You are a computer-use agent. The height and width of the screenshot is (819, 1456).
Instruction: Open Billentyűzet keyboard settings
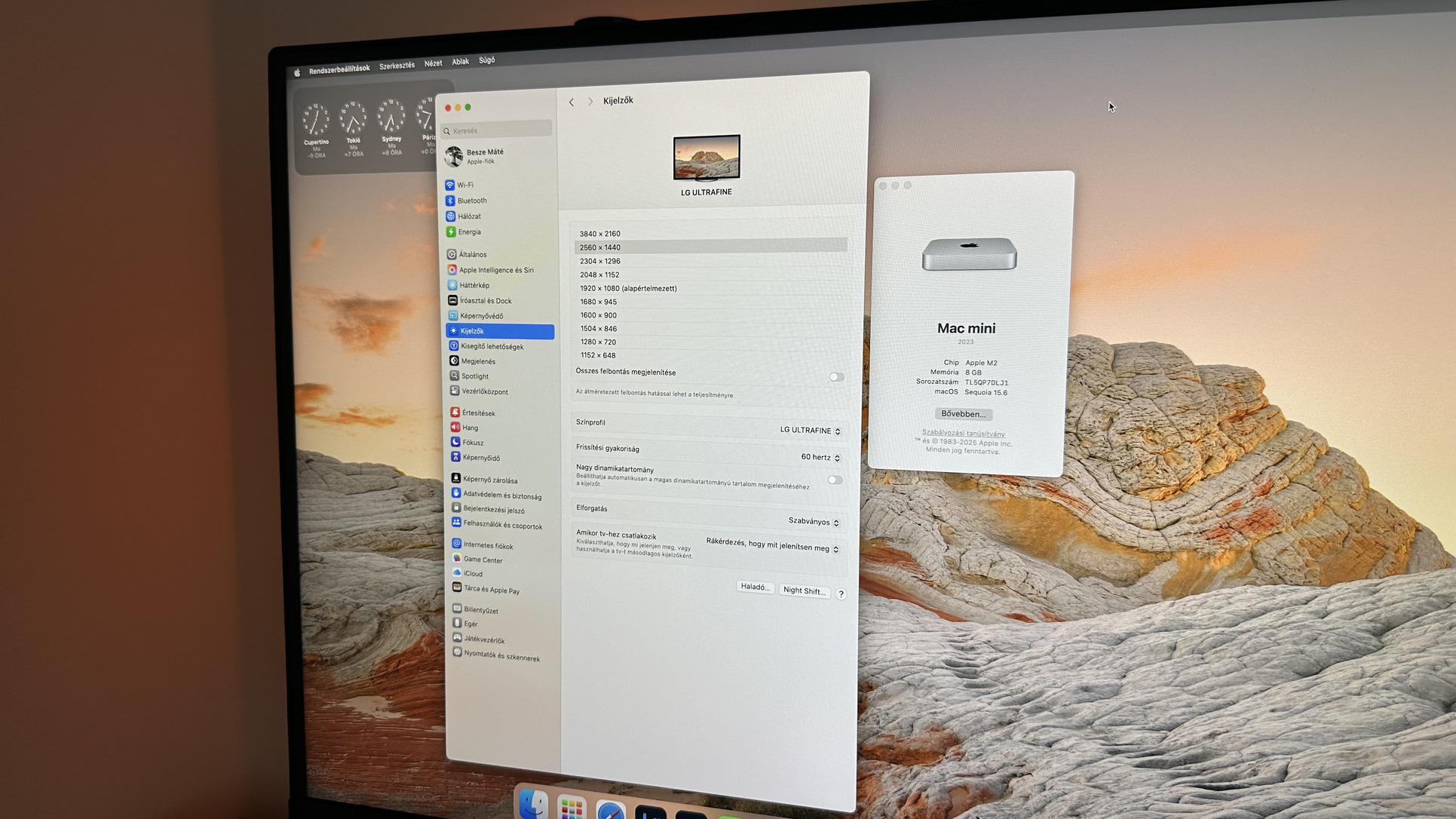pos(480,610)
